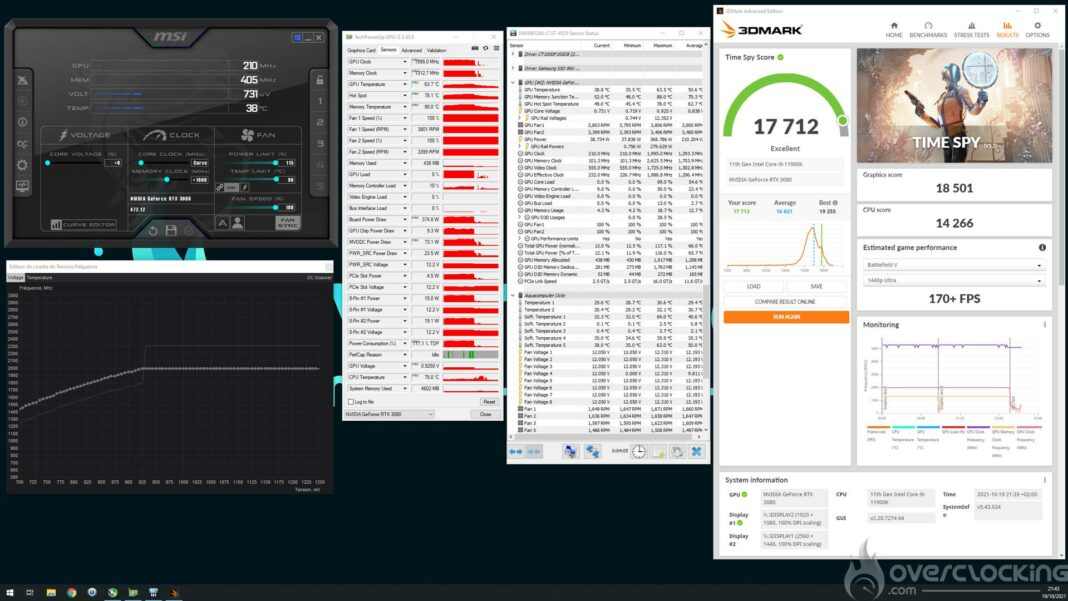Open the Windows Start button
Viewport: 1068px width, 601px height.
point(10,593)
